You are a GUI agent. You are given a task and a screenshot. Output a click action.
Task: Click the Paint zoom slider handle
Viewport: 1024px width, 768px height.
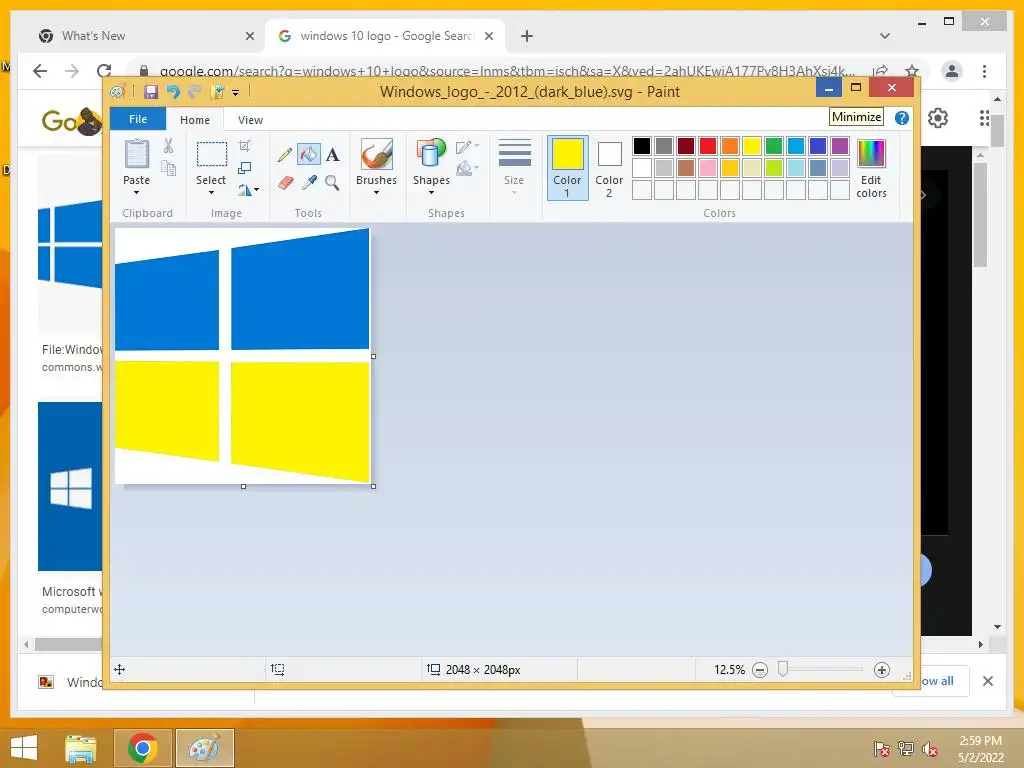tap(782, 669)
